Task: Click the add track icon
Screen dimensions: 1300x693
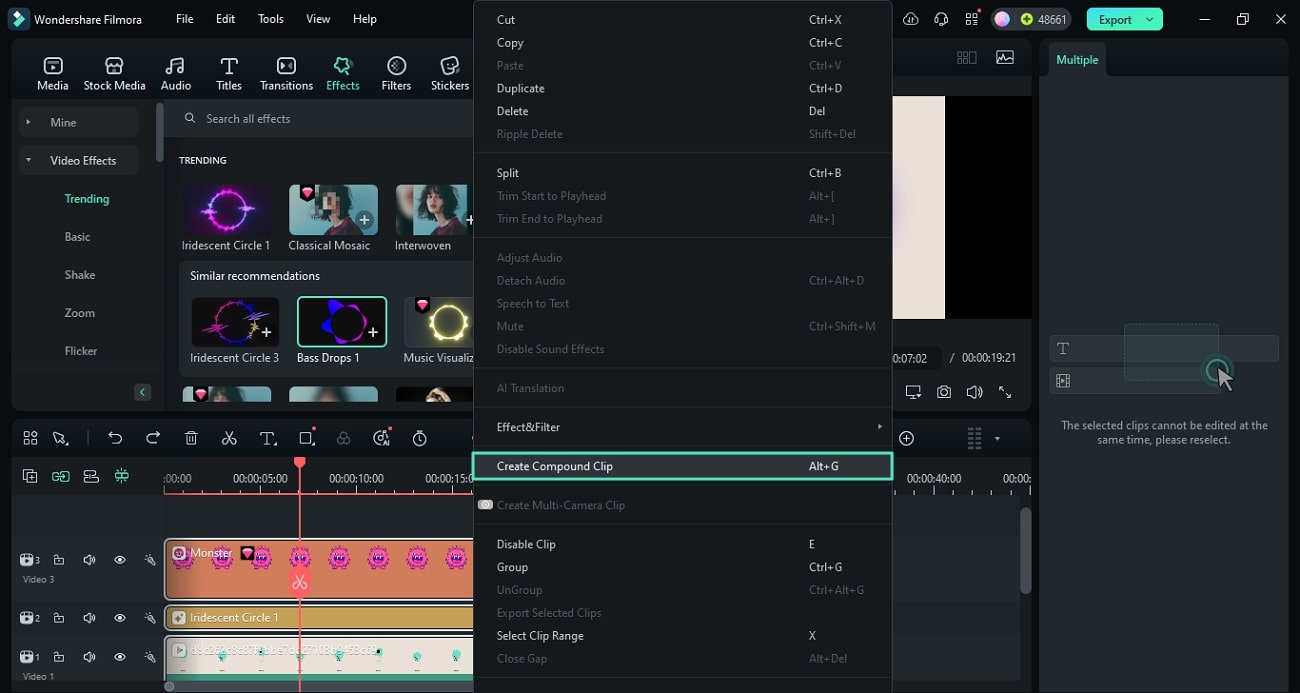Action: (x=29, y=476)
